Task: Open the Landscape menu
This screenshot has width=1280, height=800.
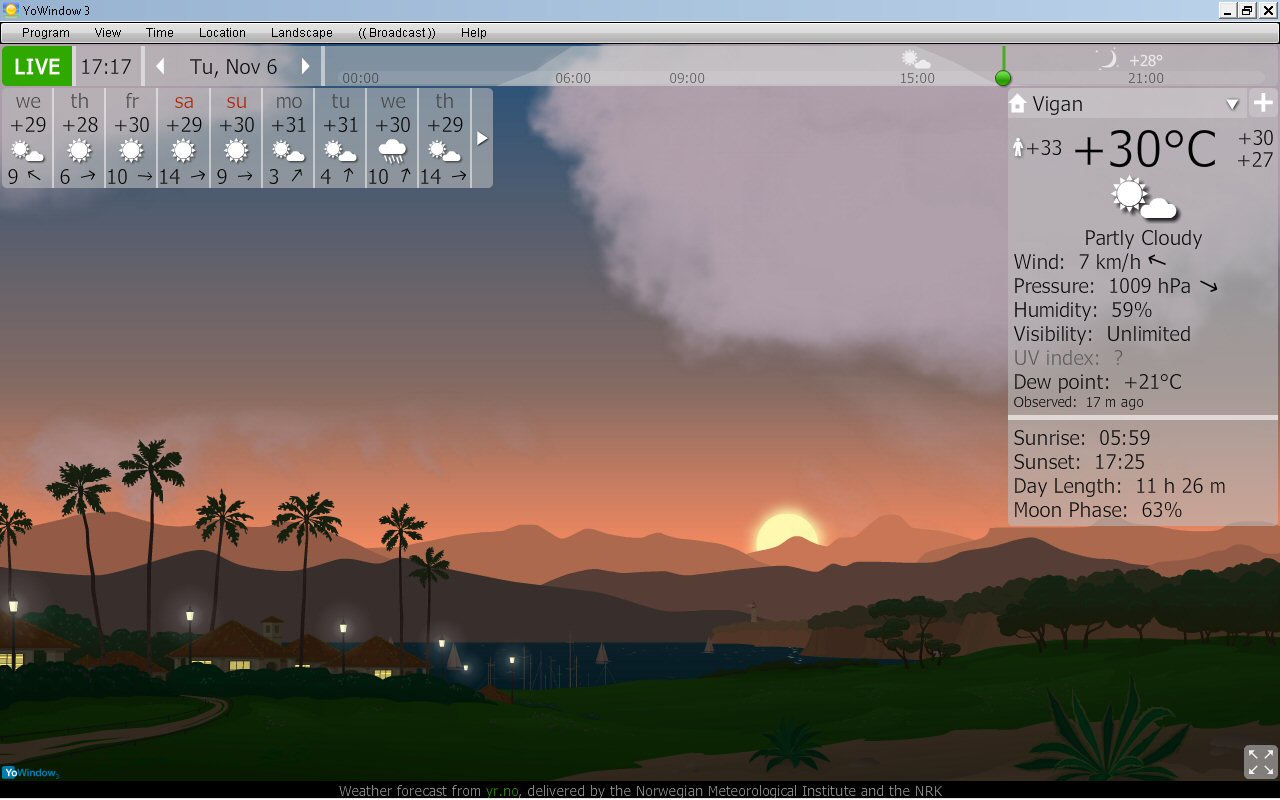Action: (x=301, y=32)
